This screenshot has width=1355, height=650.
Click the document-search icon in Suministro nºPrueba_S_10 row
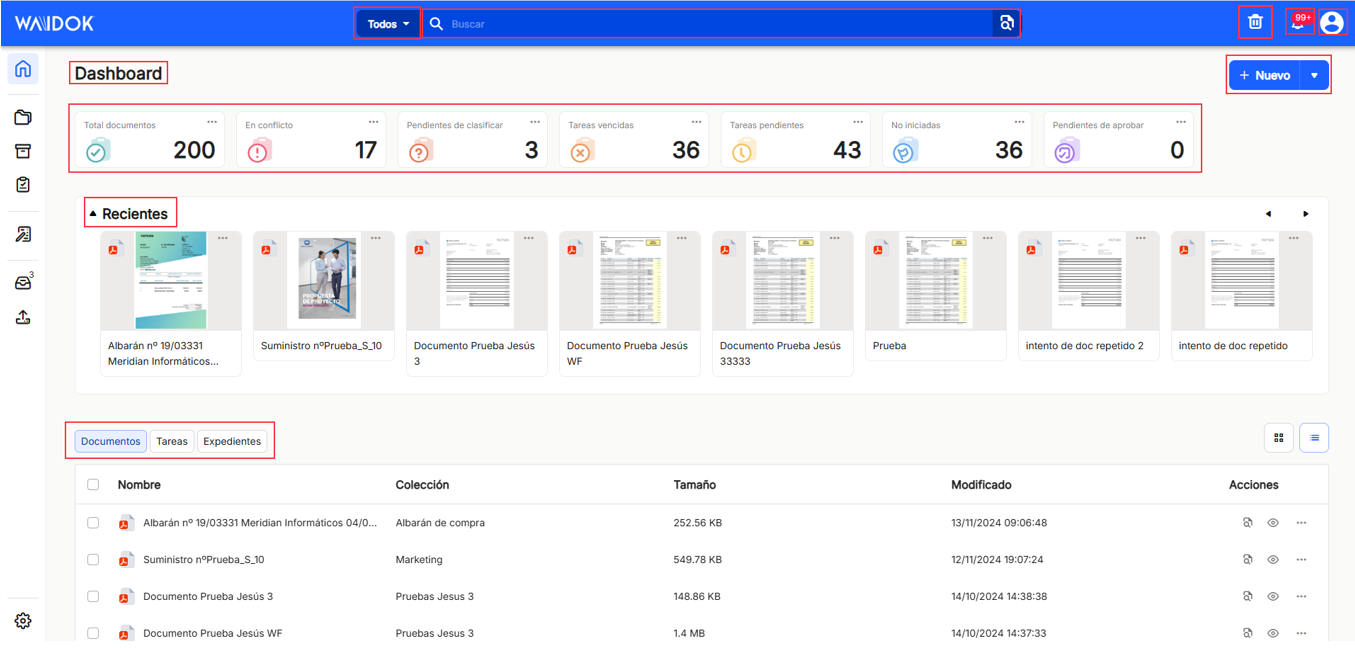[x=1247, y=559]
